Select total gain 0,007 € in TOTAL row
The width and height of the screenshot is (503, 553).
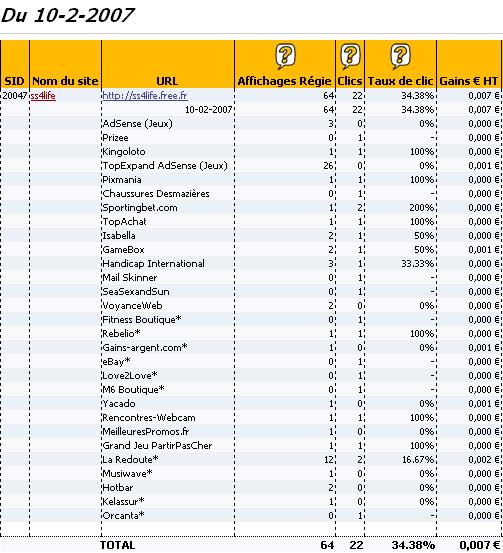(481, 545)
